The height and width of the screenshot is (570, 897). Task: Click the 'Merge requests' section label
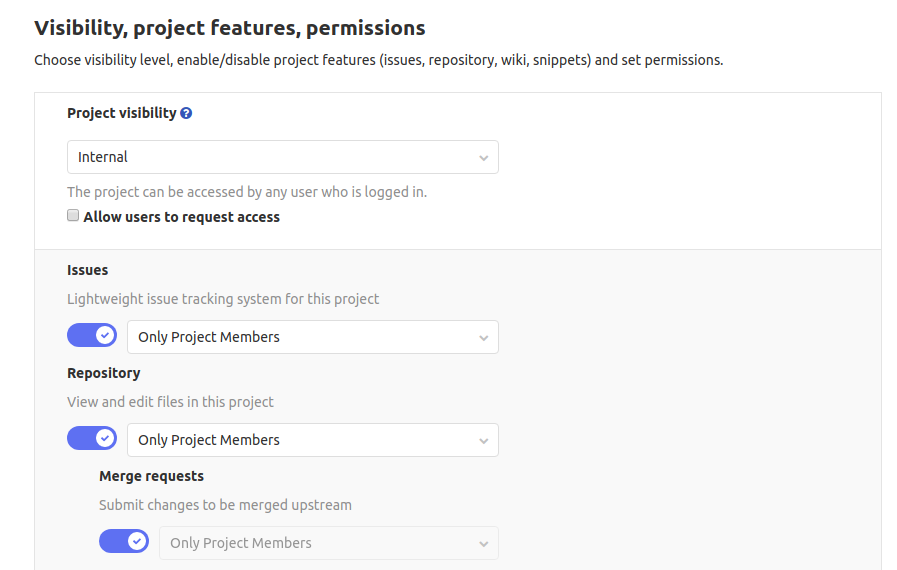click(x=151, y=476)
